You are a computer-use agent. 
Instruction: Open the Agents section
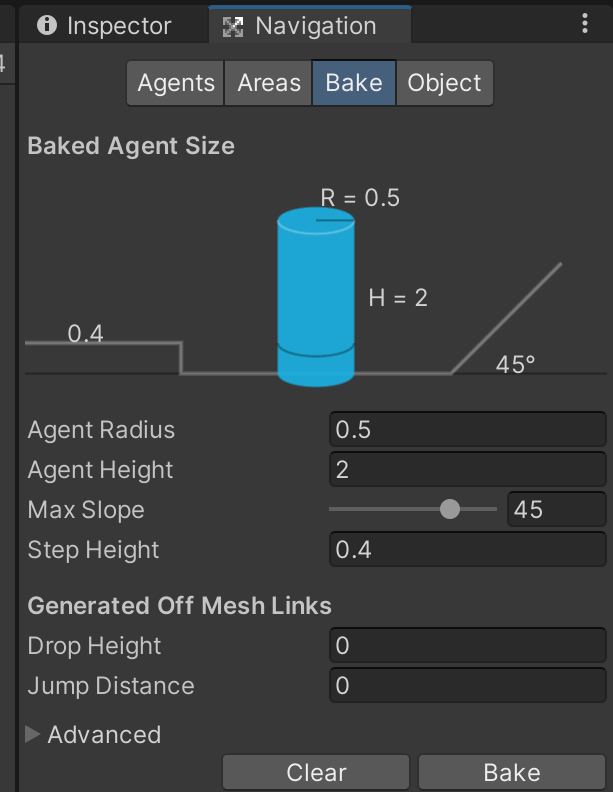point(175,83)
